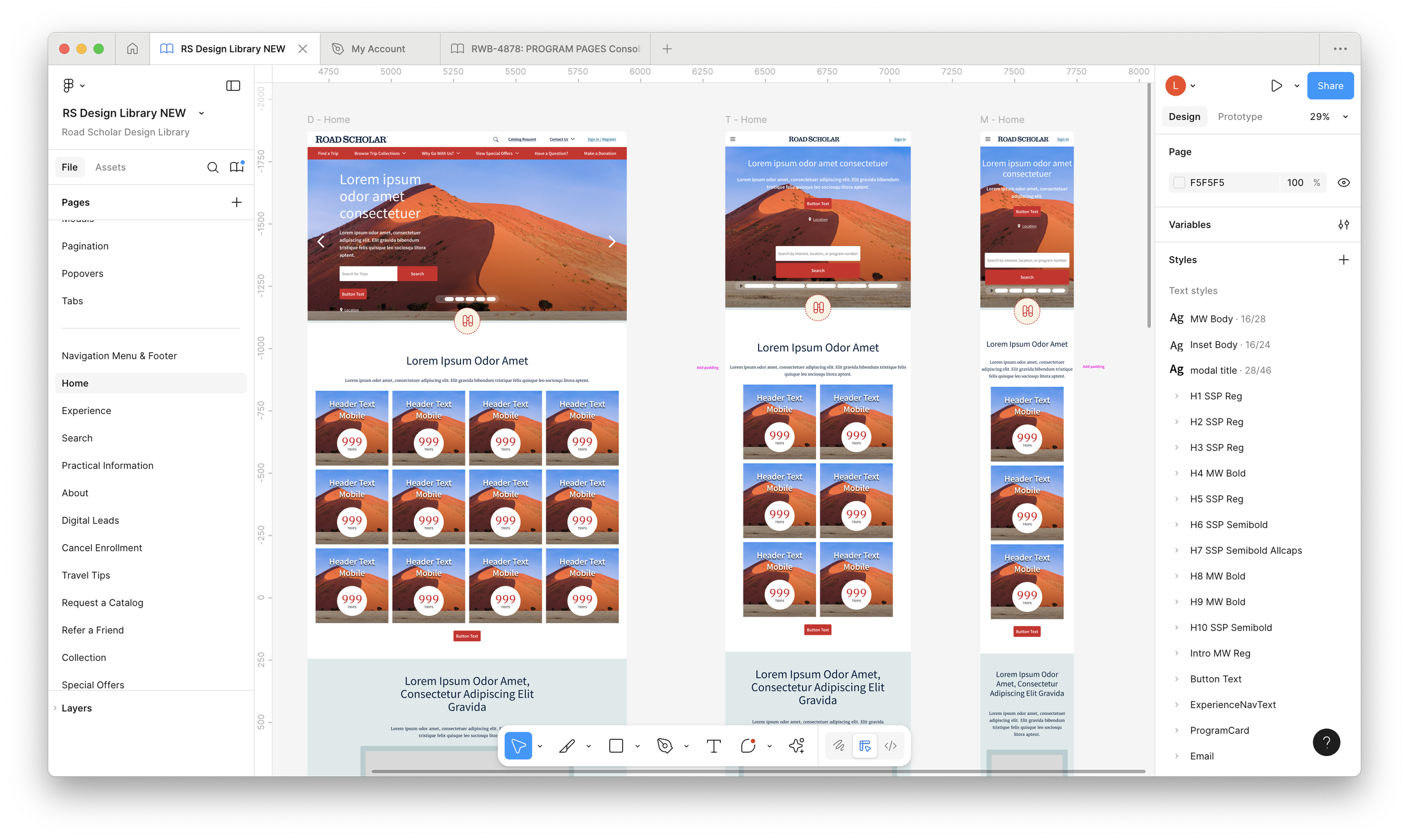This screenshot has height=840, width=1409.
Task: Select the Pen tool
Action: (664, 746)
